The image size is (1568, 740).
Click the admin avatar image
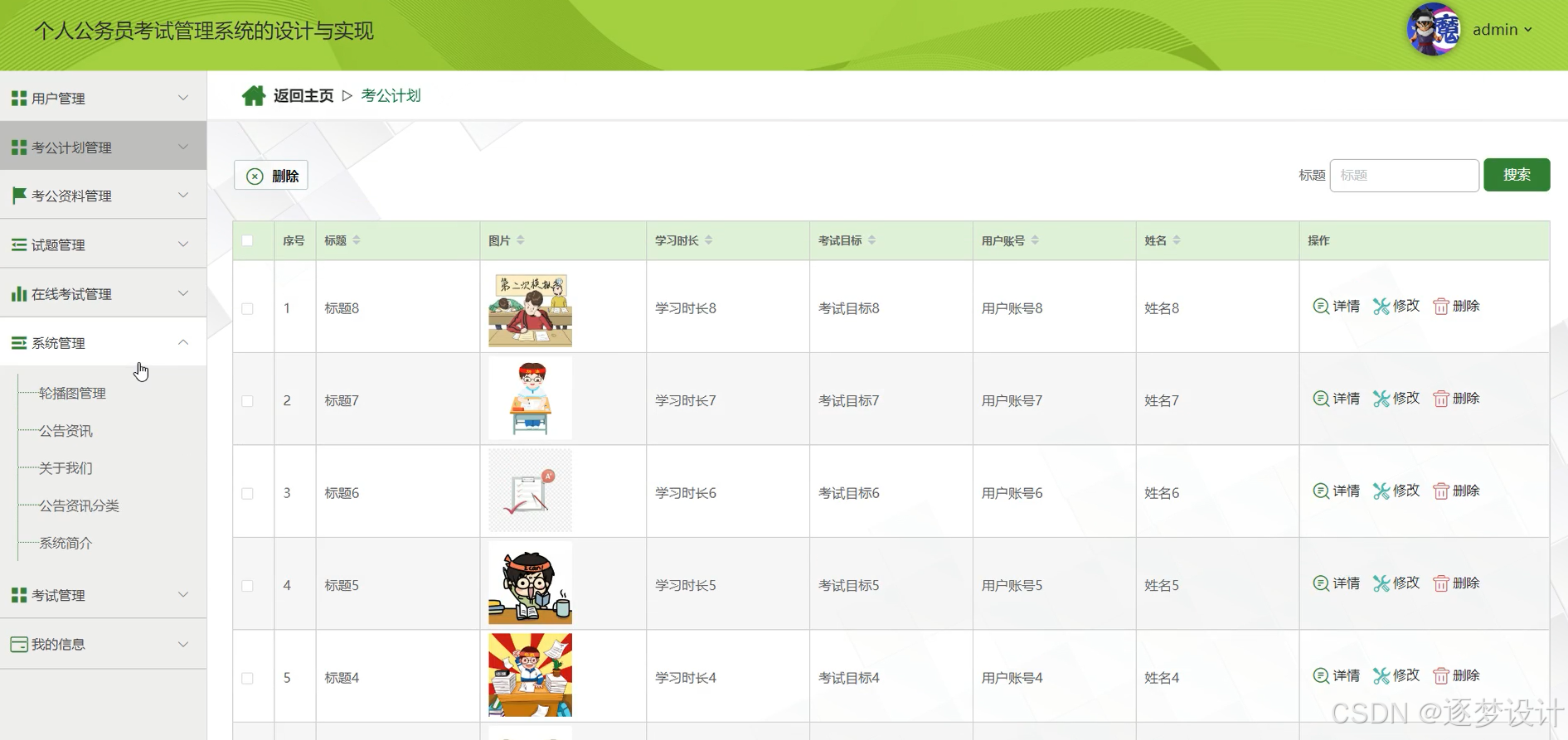pos(1434,30)
